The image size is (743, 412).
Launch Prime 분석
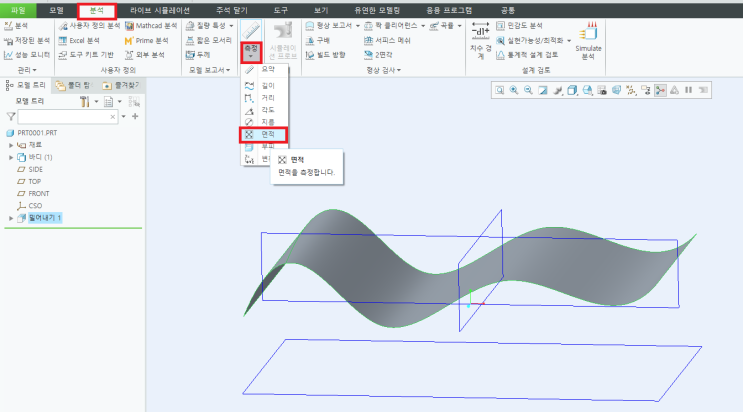146,41
